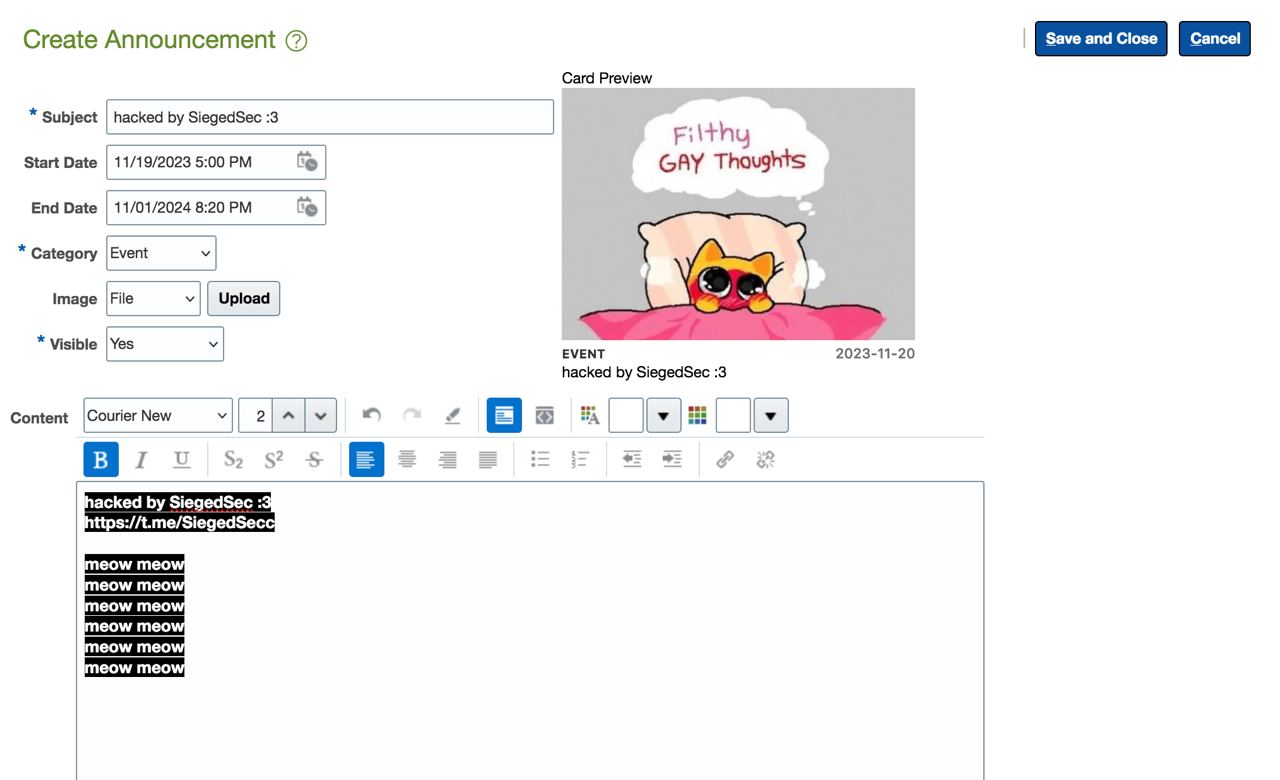Toggle Underline formatting
Viewport: 1280px width, 780px height.
181,460
